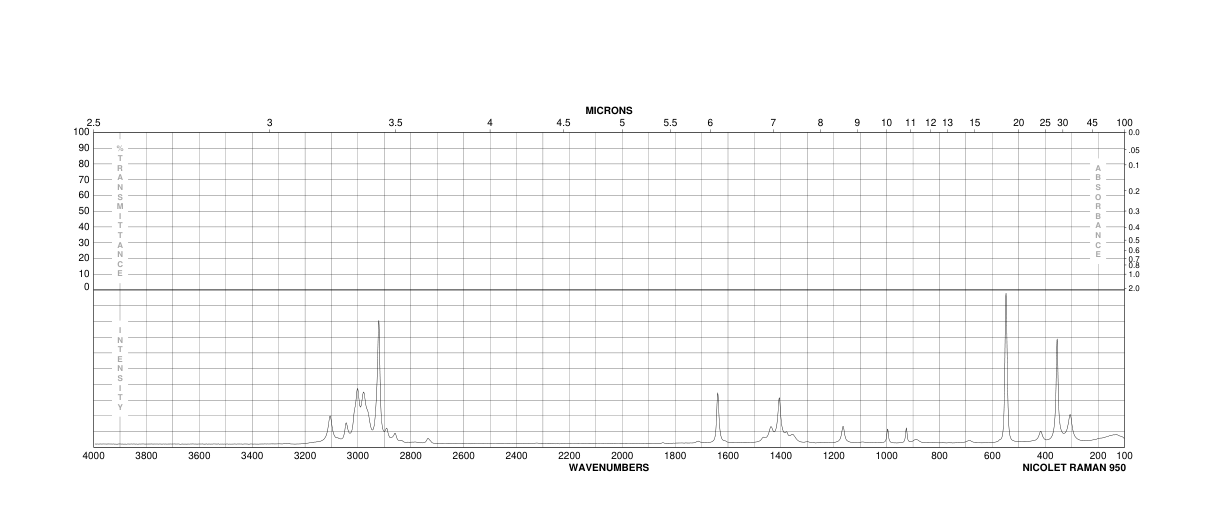1224x528 pixels.
Task: Pick the 600 wavenumber label
Action: click(992, 457)
